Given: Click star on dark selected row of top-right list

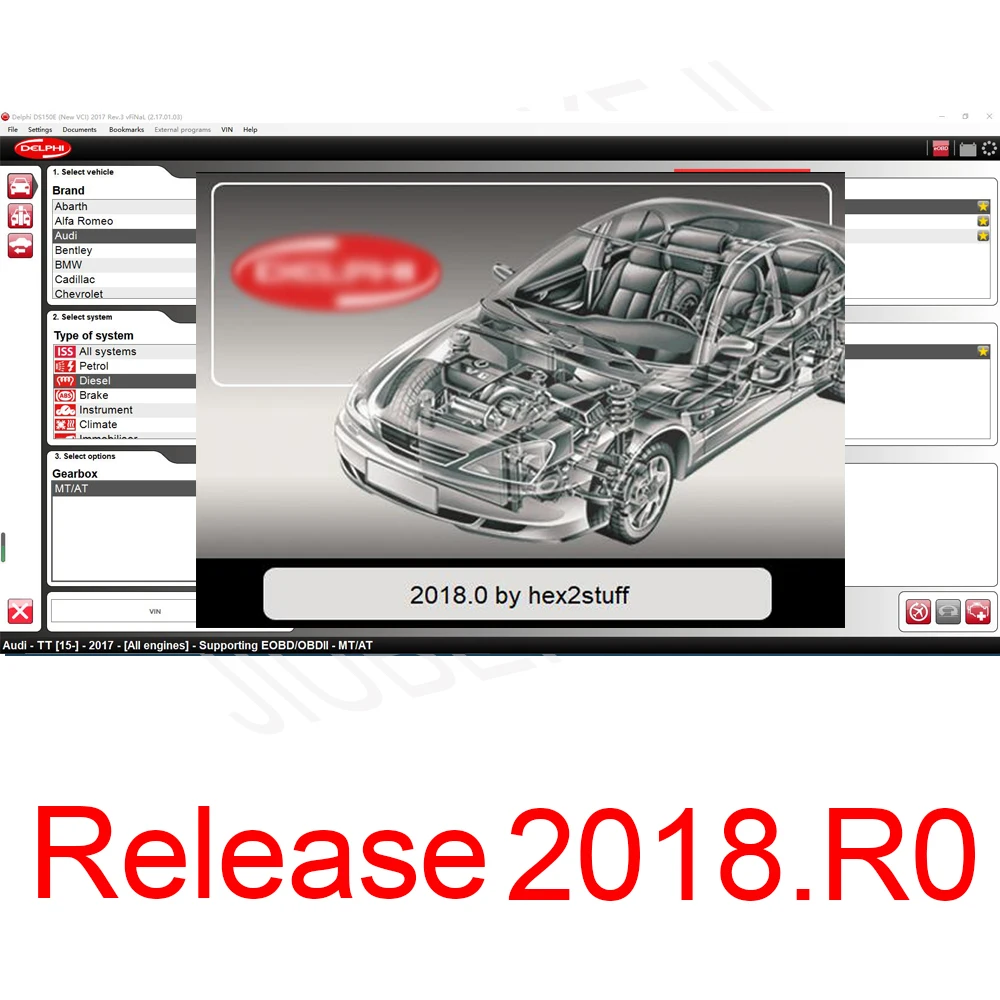Looking at the screenshot, I should coord(983,206).
